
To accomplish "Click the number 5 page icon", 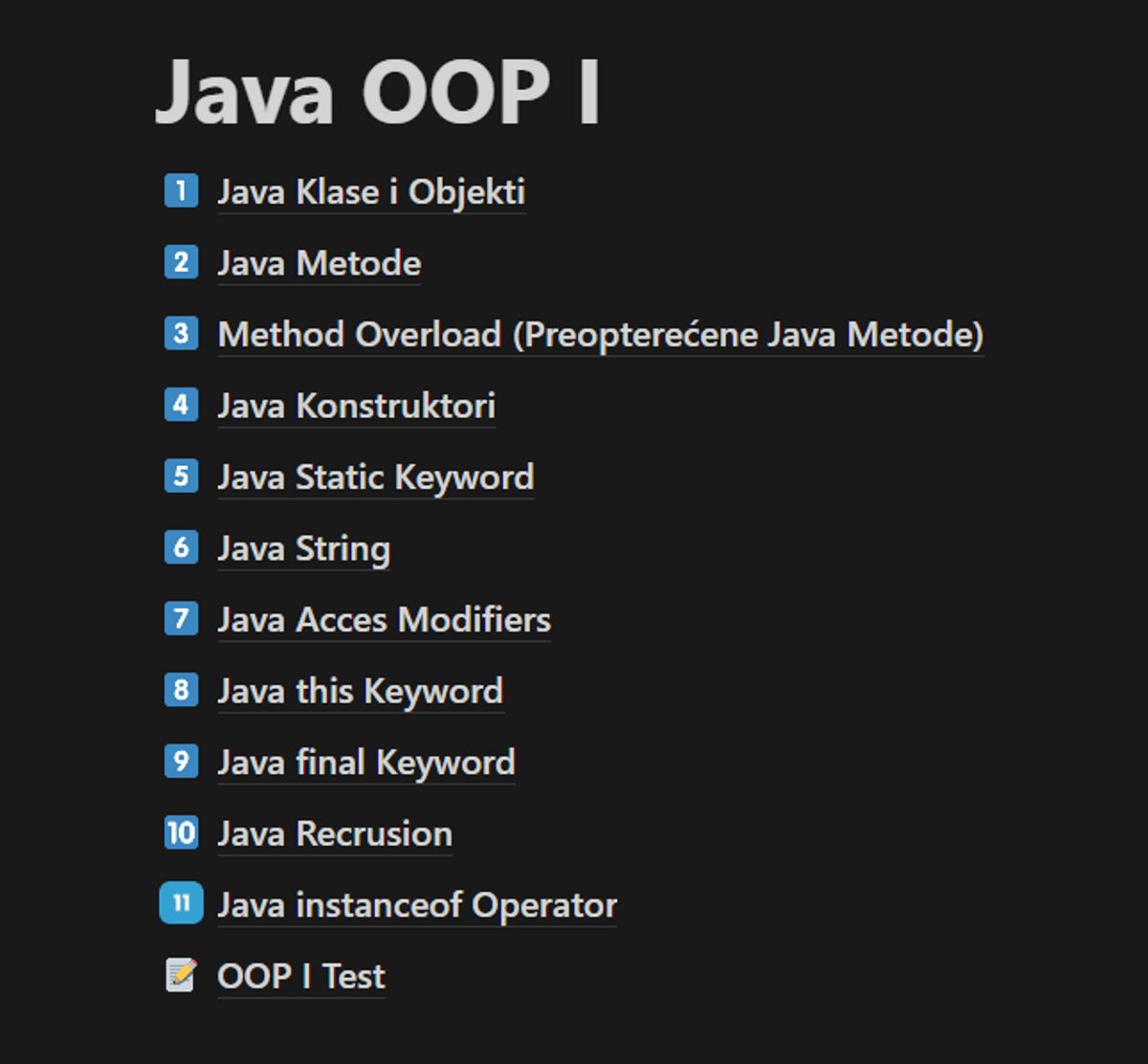I will pos(181,477).
